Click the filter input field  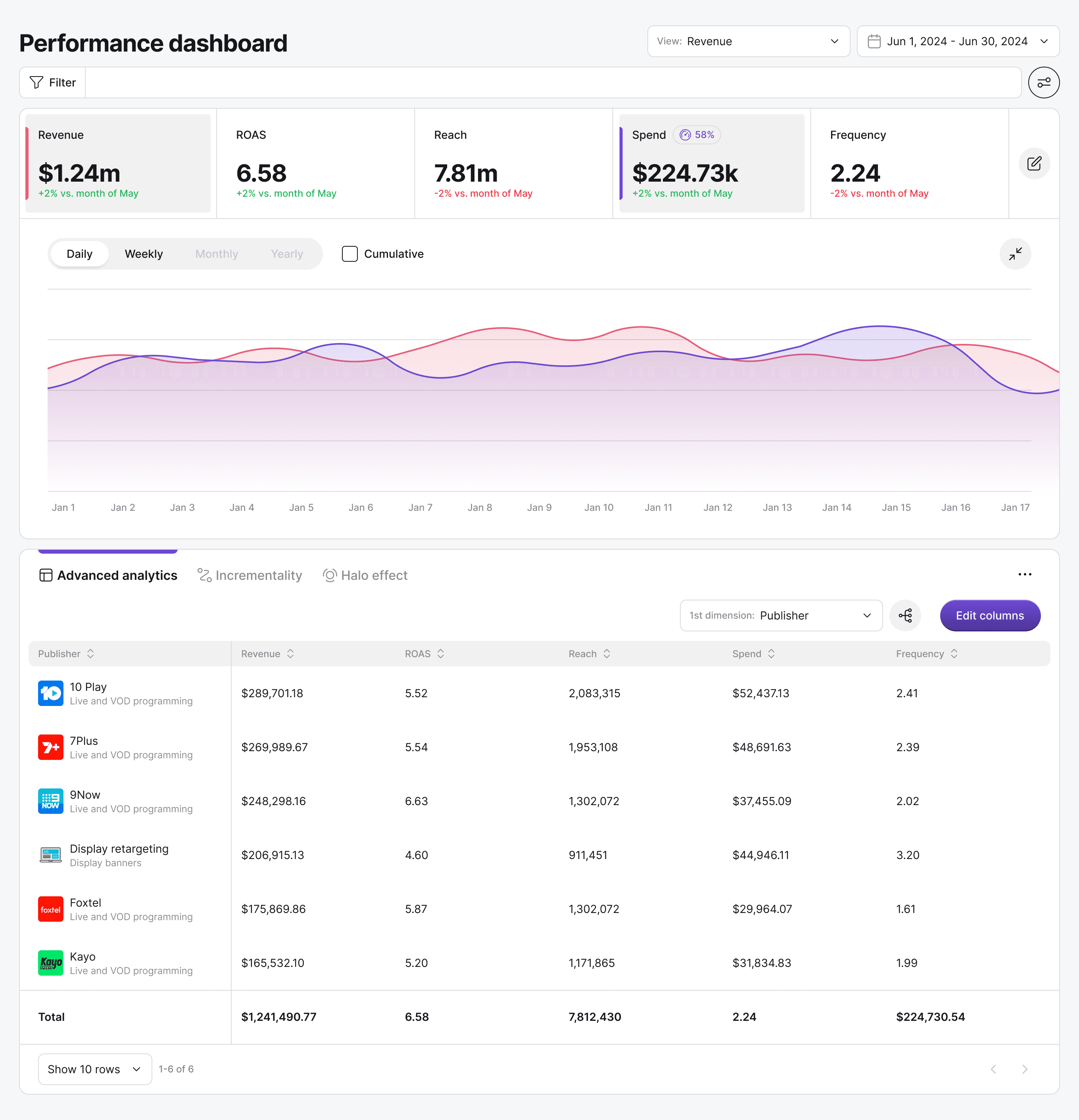coord(553,82)
